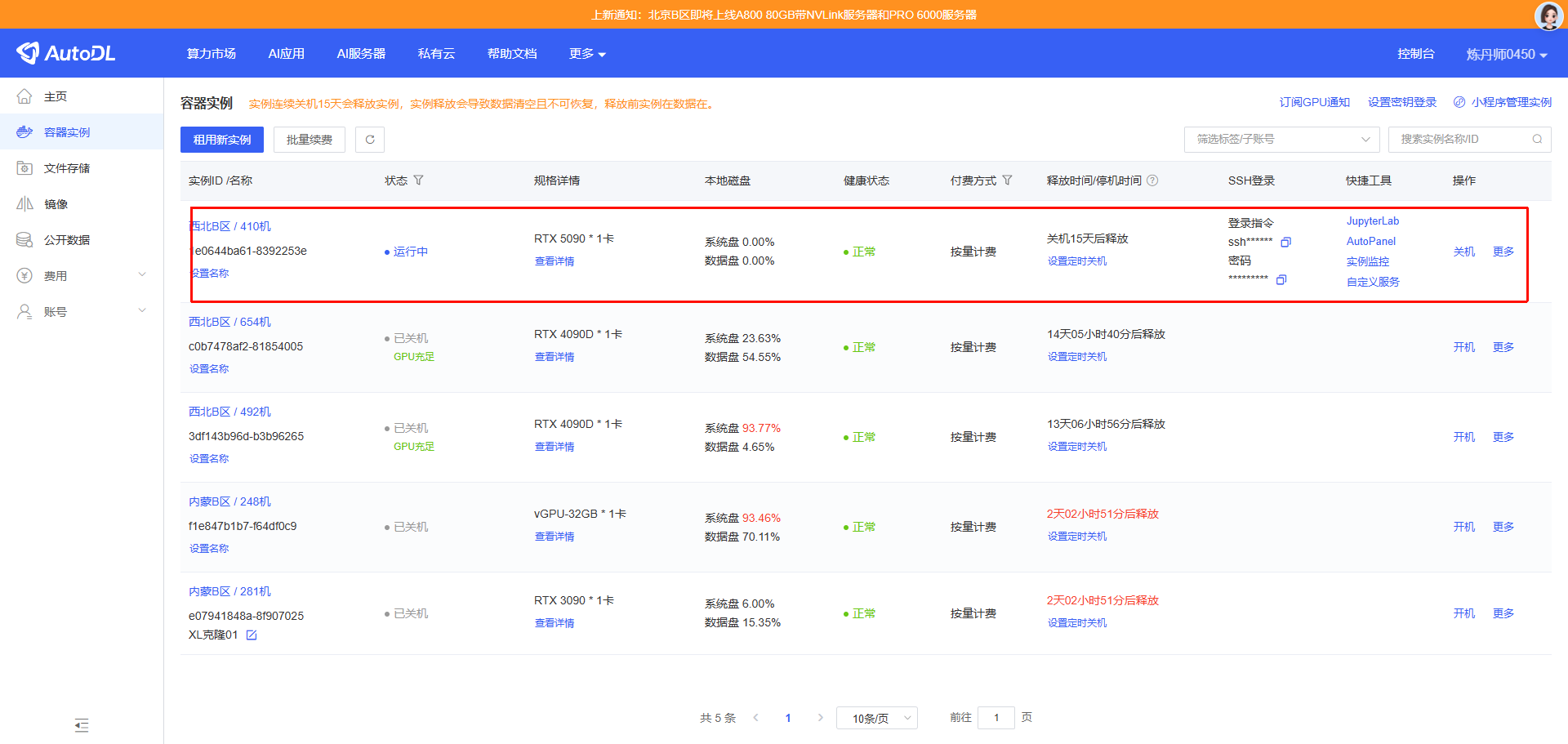1568x744 pixels.
Task: Open the 更多 navigation dropdown
Action: point(587,54)
